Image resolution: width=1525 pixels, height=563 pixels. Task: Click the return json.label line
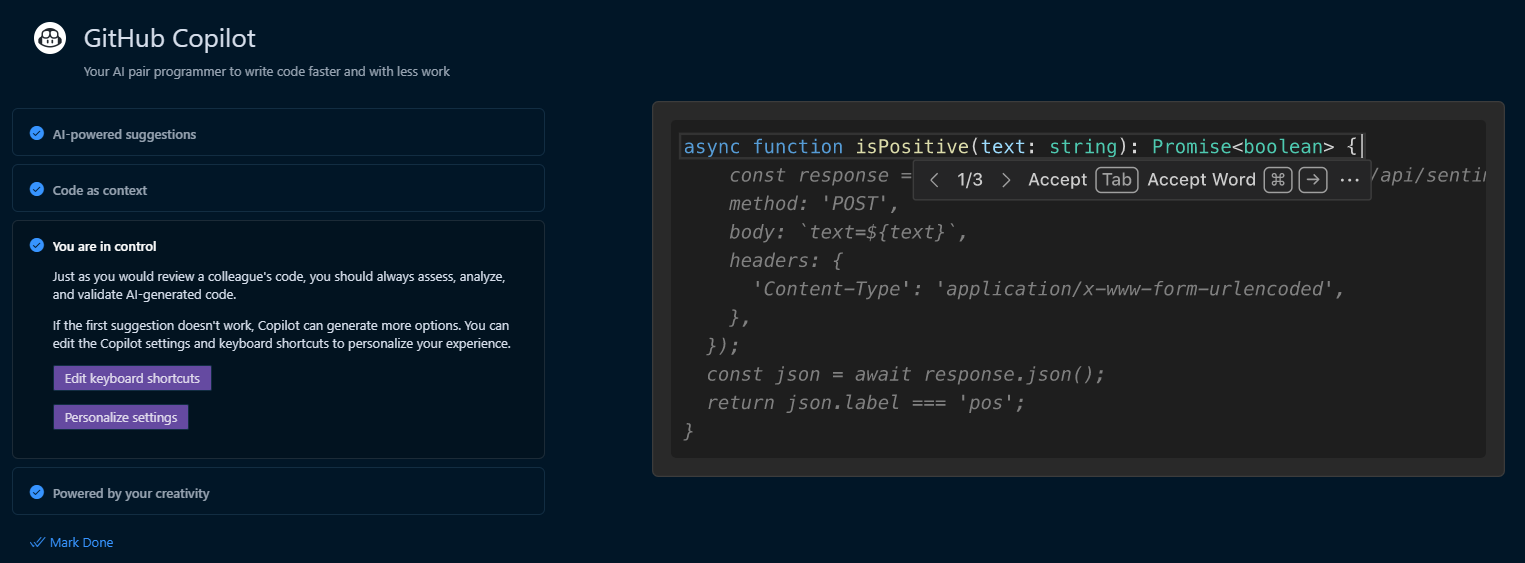point(866,403)
